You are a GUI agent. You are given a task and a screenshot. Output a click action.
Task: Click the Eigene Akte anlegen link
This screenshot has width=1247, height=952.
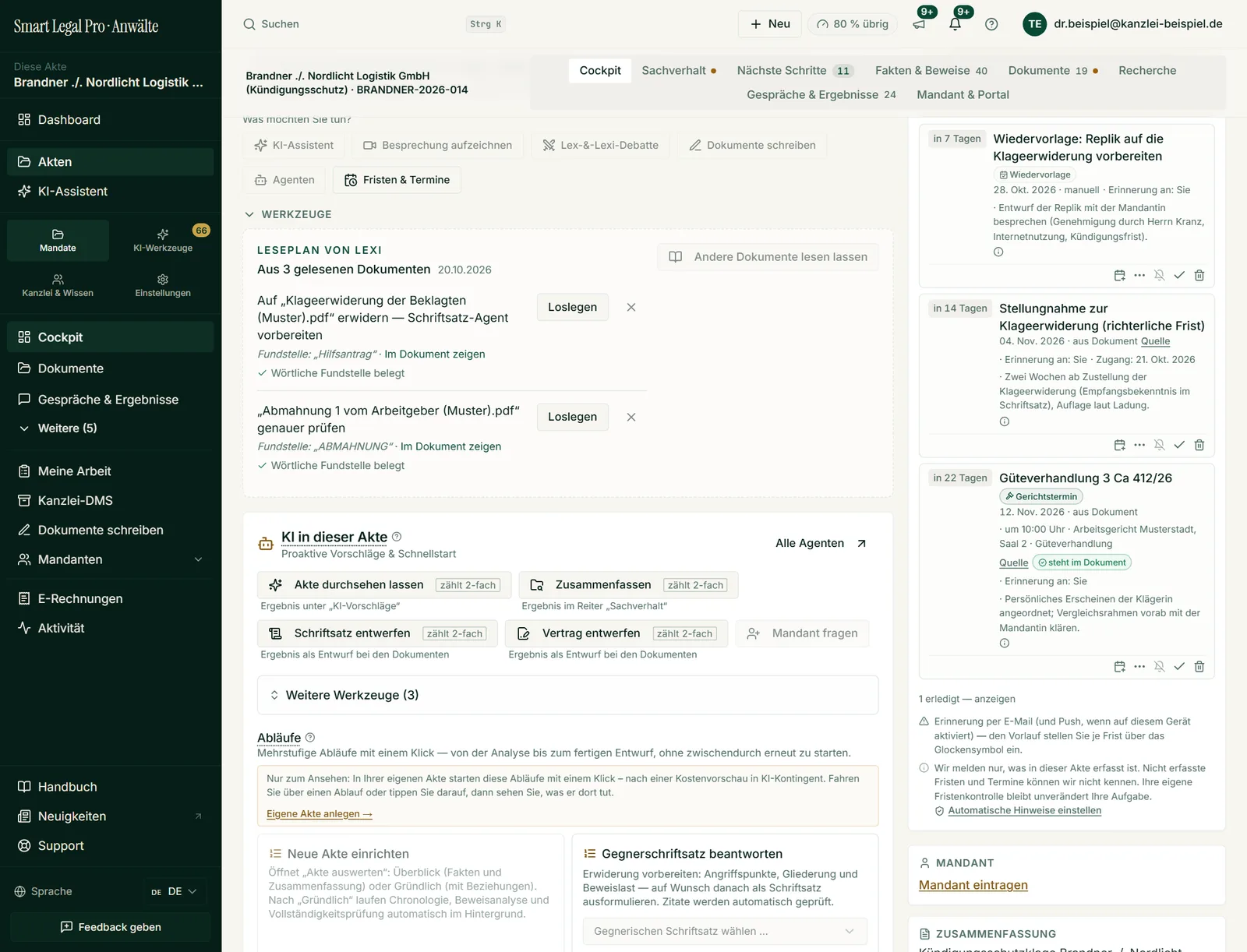click(320, 813)
